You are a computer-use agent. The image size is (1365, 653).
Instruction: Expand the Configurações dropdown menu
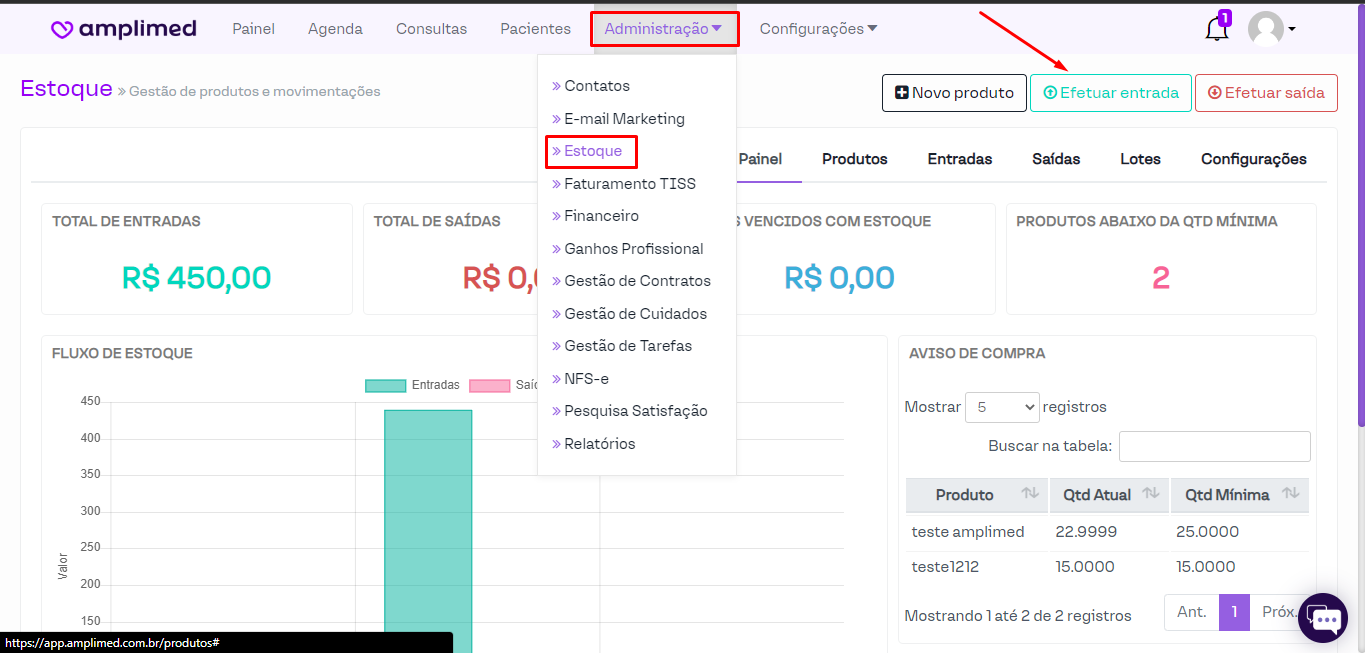coord(818,29)
